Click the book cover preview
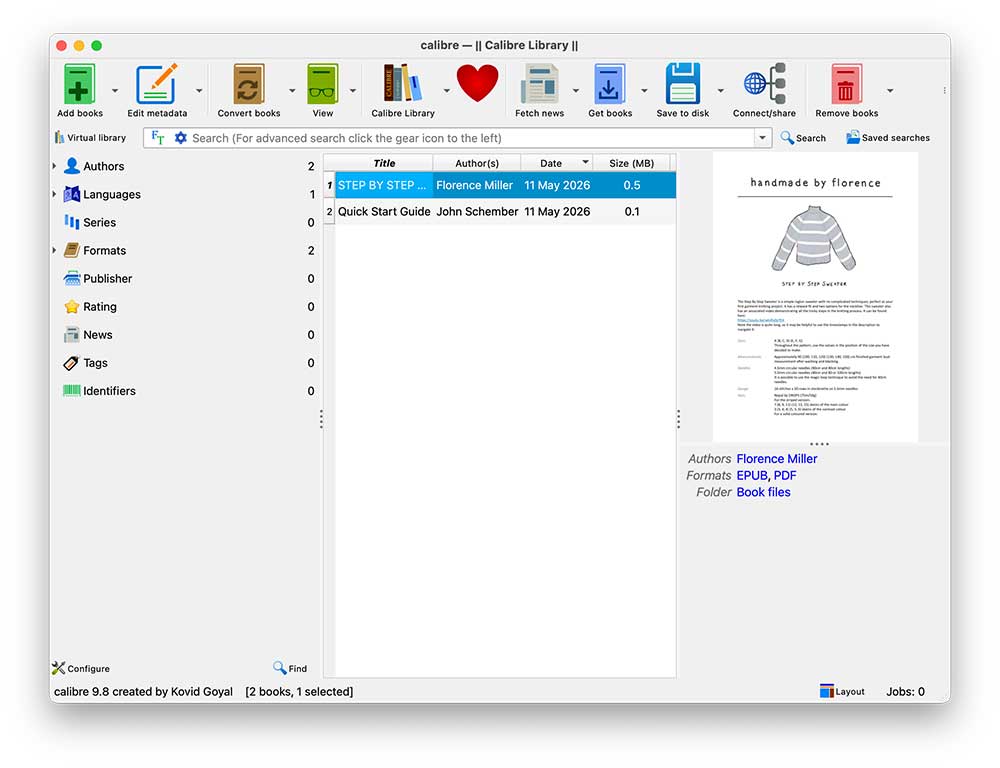1000x768 pixels. coord(815,297)
